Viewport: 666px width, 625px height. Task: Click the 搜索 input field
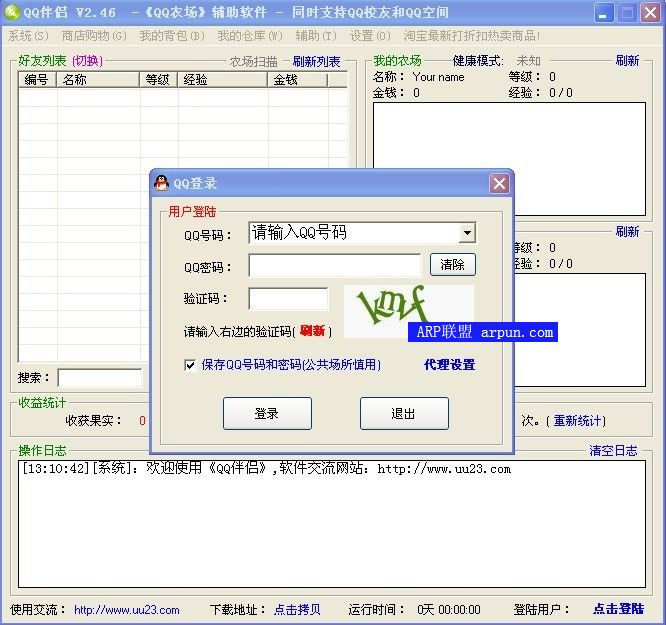pyautogui.click(x=100, y=378)
